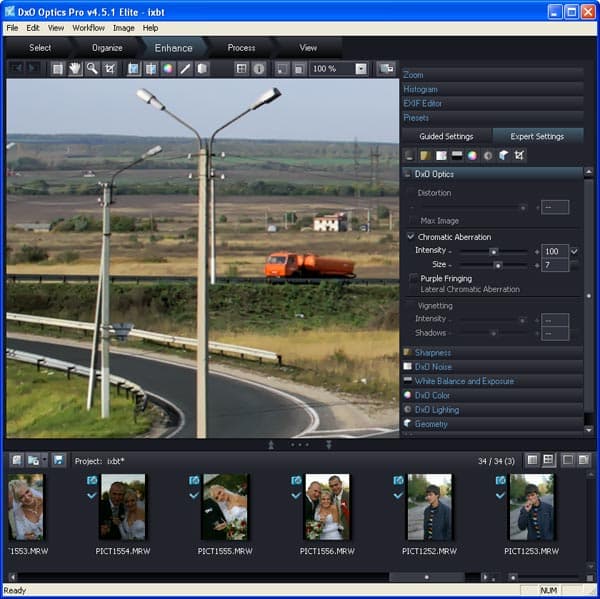Open the Workflow menu
600x599 pixels.
[x=88, y=28]
